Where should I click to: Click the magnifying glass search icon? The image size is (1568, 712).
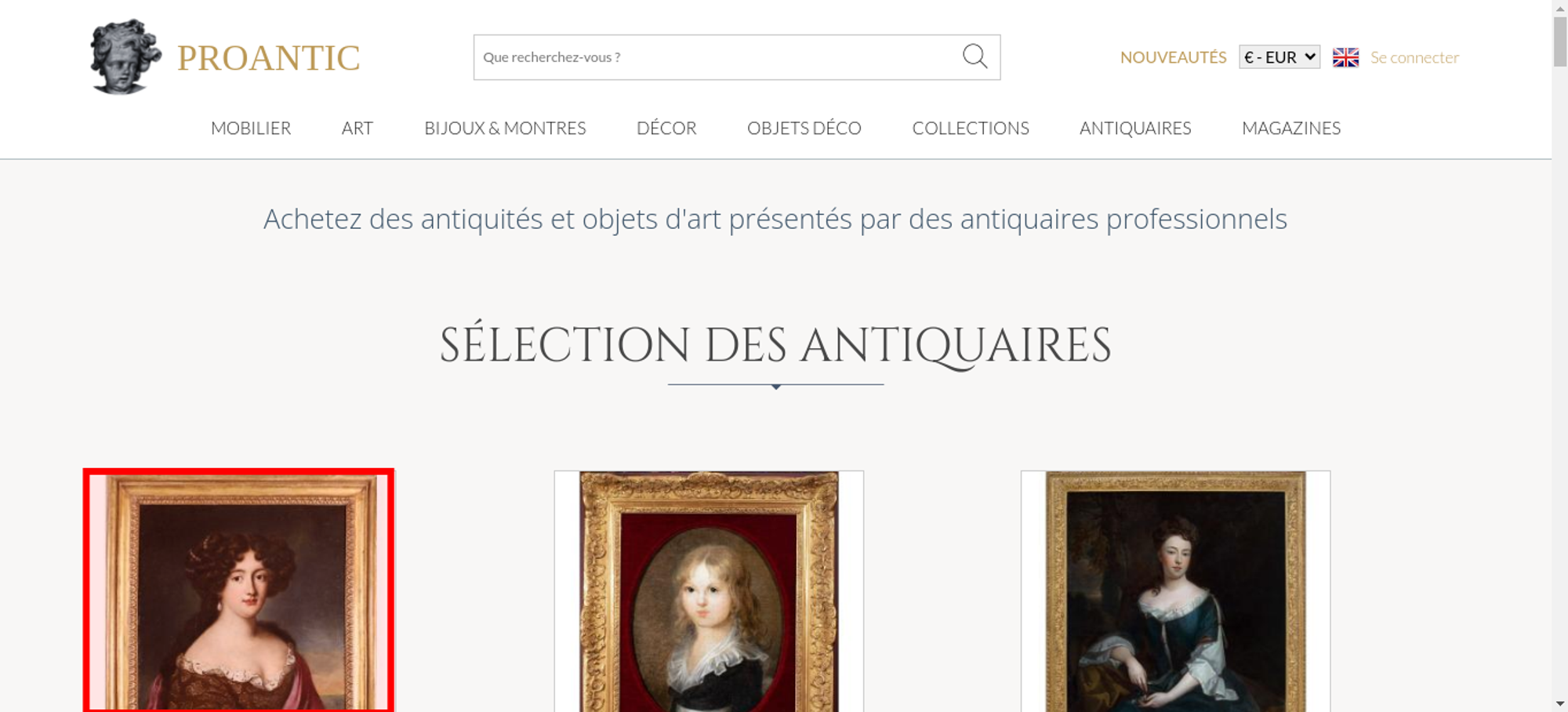(x=975, y=56)
